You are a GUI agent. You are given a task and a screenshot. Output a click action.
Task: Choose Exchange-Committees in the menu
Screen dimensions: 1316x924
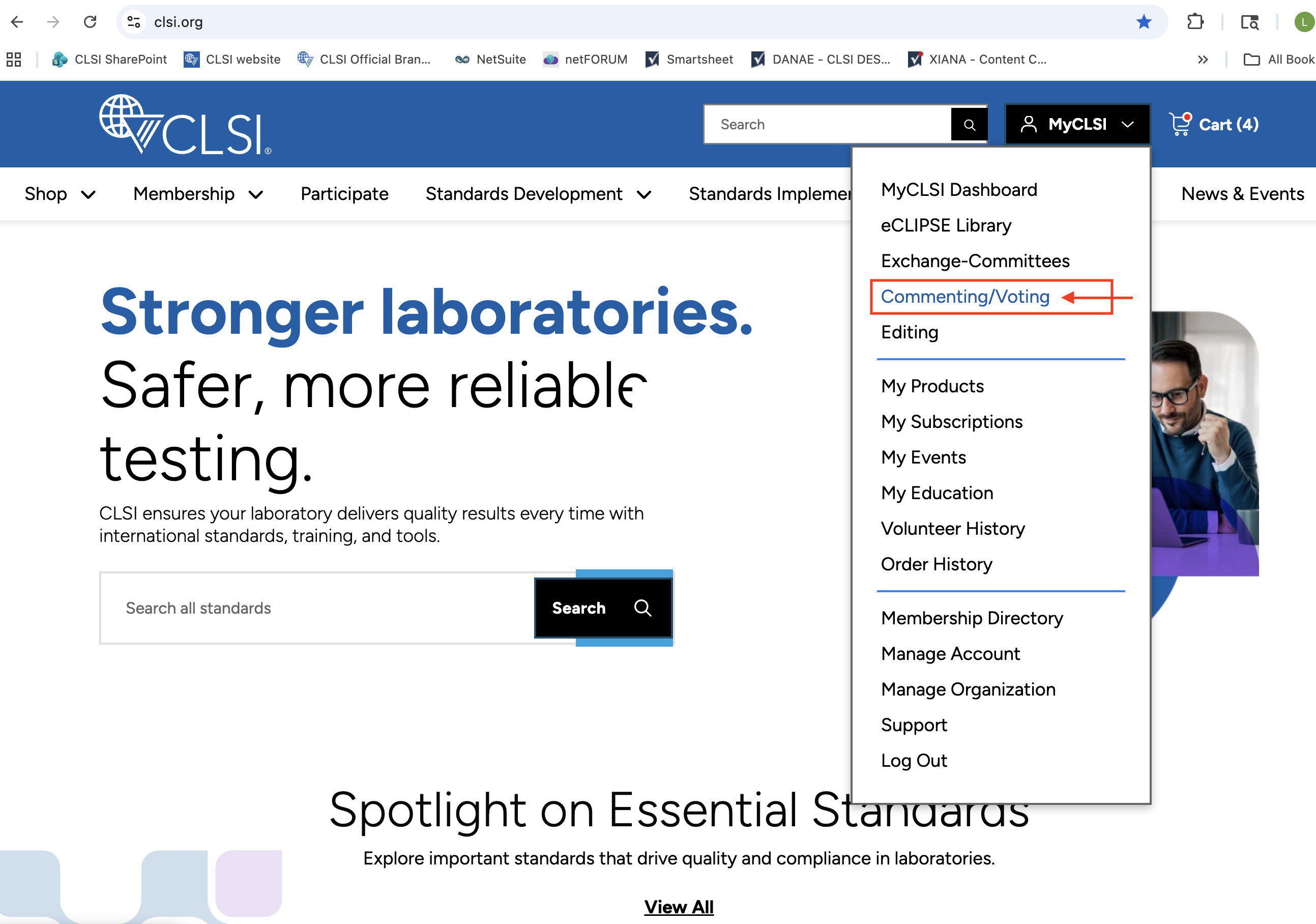(975, 261)
